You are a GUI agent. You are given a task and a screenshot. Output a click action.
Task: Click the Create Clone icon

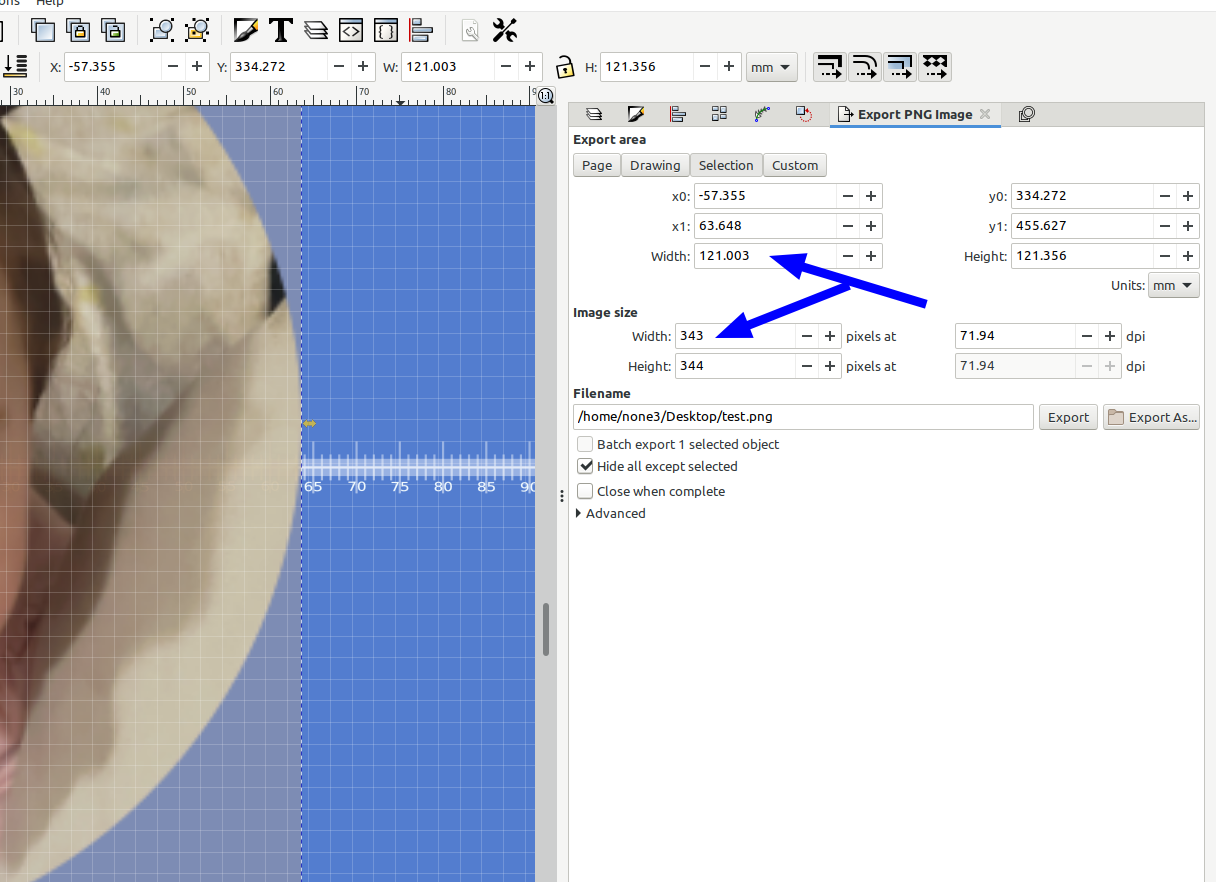pos(79,30)
